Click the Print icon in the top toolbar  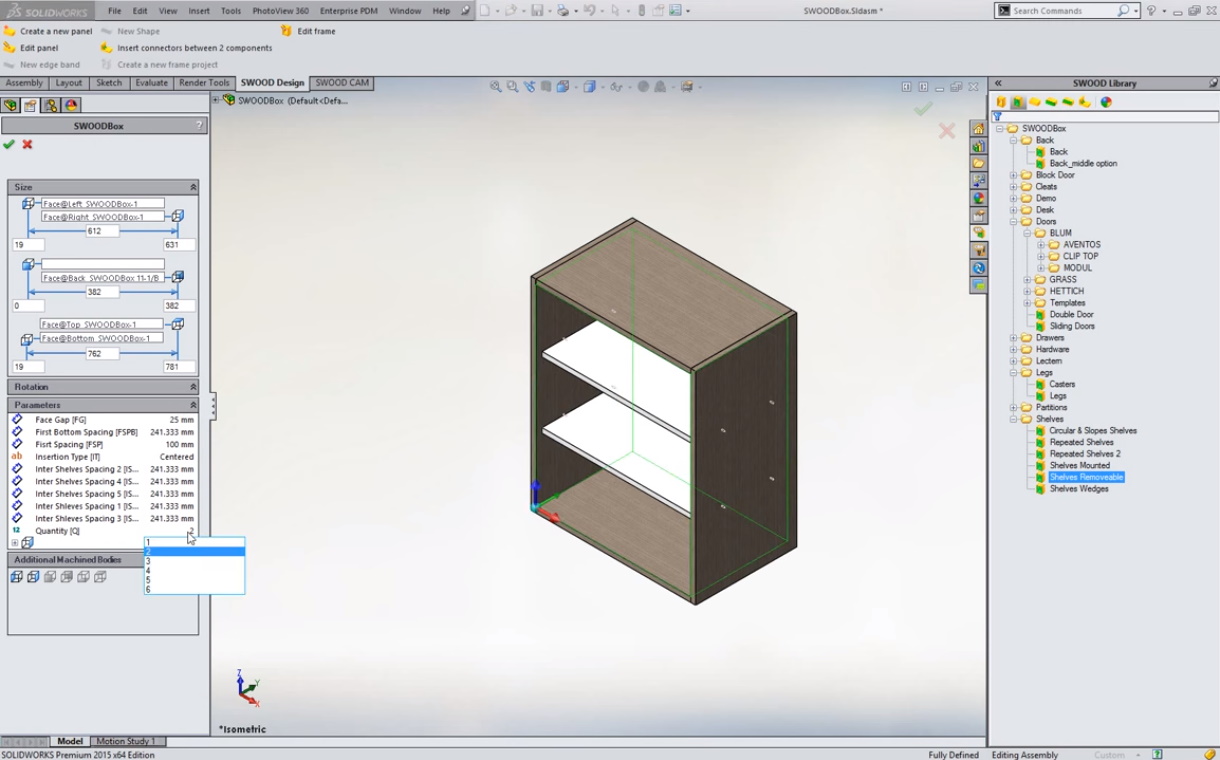[563, 11]
